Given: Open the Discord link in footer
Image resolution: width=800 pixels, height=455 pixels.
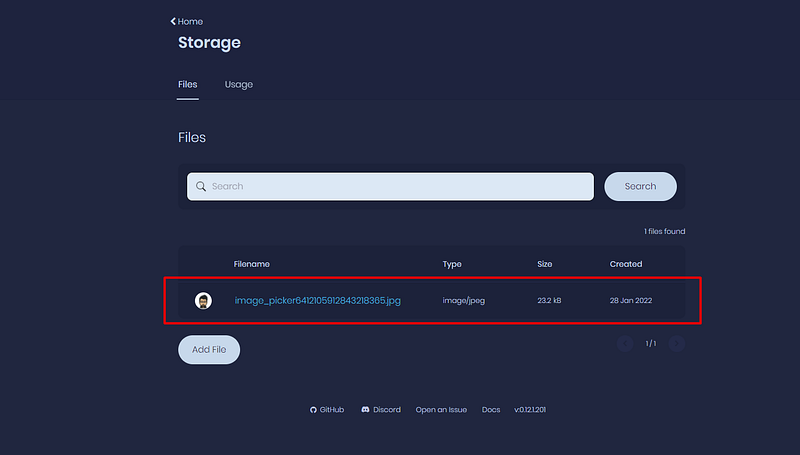Looking at the screenshot, I should point(381,410).
